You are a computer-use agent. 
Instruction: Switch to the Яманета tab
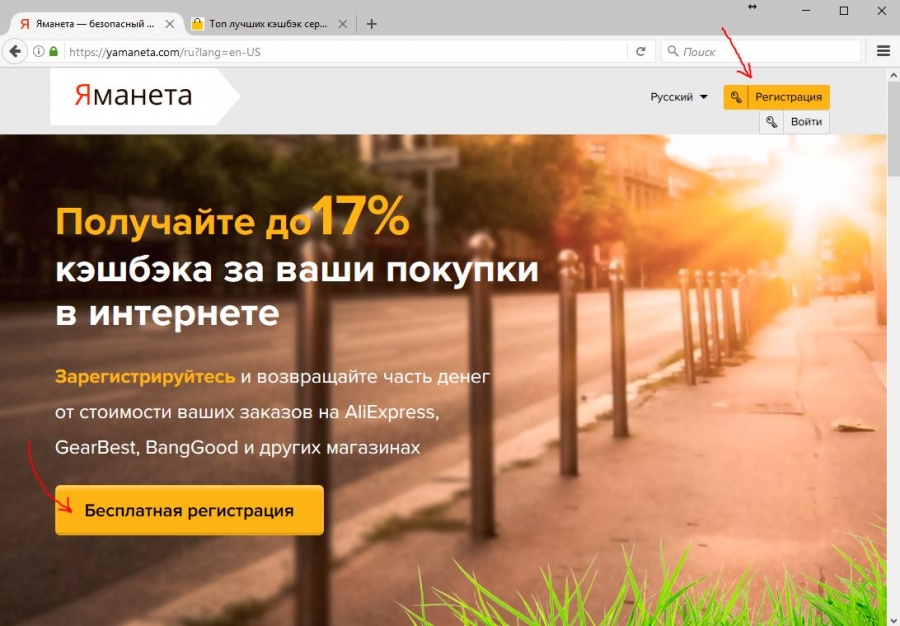(x=88, y=24)
